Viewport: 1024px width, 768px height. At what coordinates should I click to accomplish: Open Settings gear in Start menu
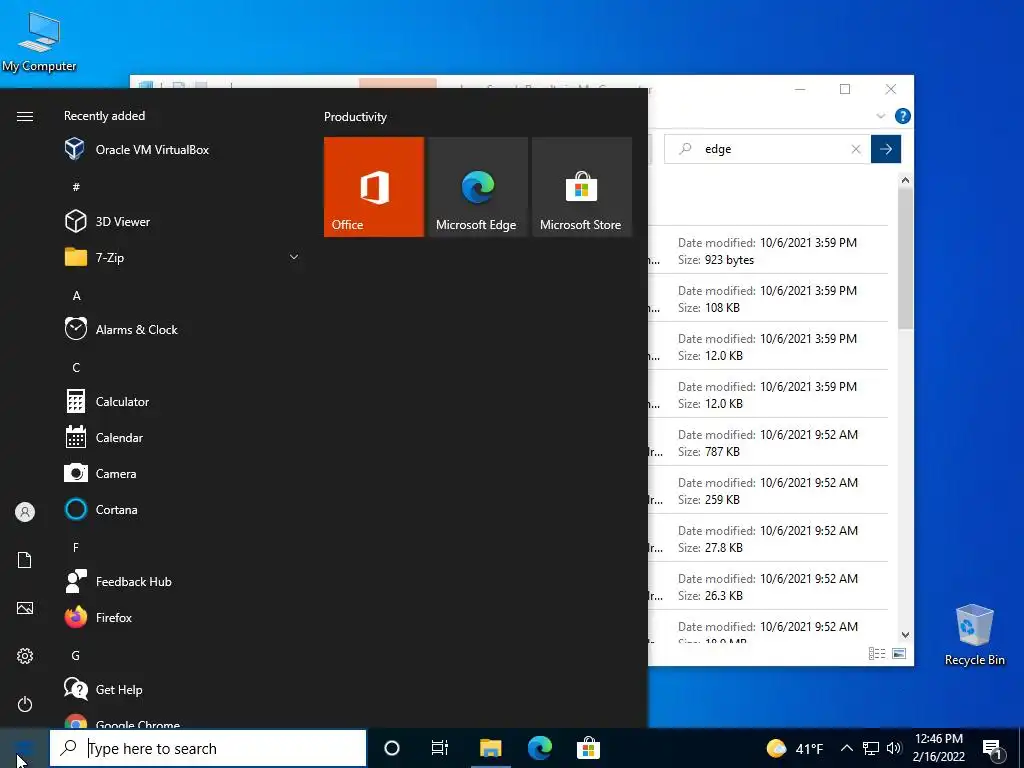click(25, 656)
